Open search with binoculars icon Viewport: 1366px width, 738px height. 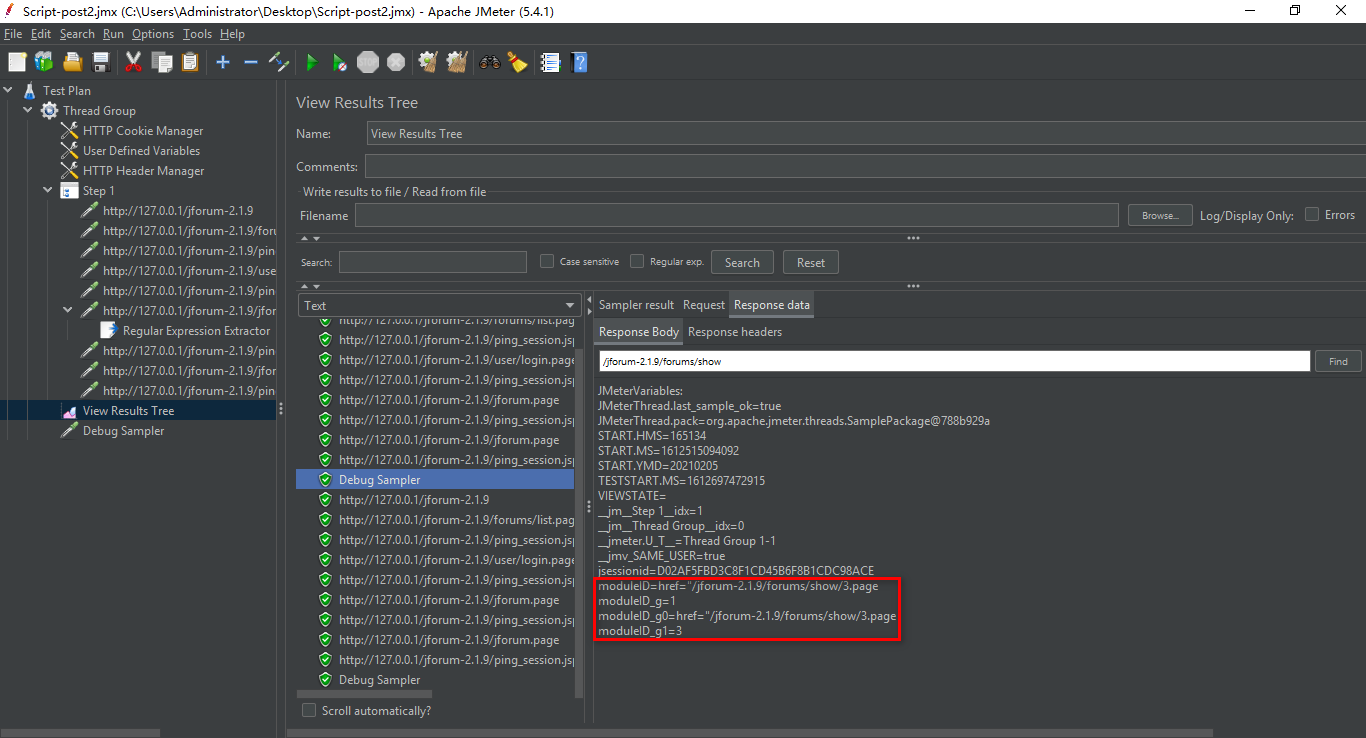click(490, 62)
